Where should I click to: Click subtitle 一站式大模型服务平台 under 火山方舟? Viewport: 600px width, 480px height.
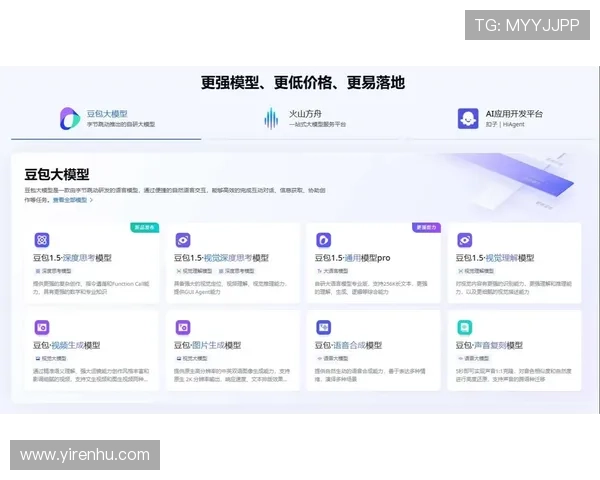point(318,124)
